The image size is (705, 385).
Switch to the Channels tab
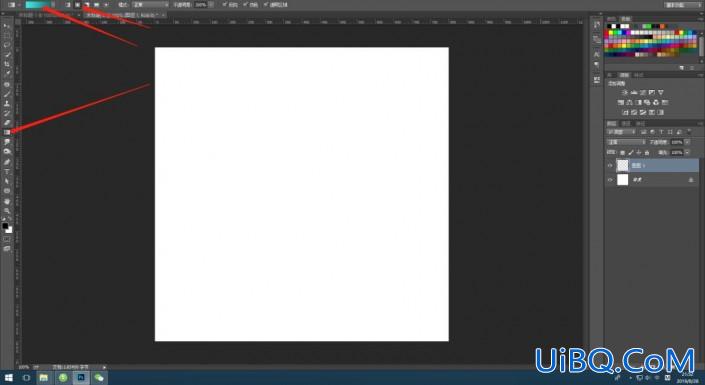coord(626,123)
